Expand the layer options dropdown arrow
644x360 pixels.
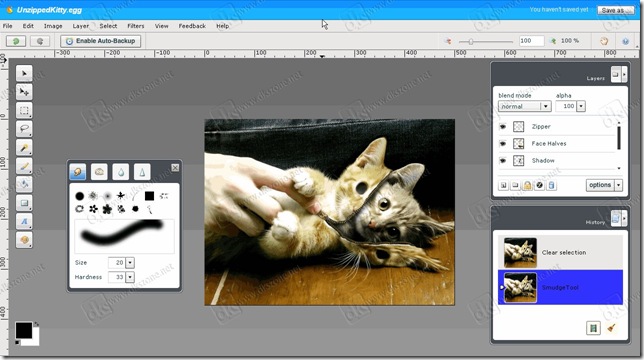pyautogui.click(x=619, y=185)
